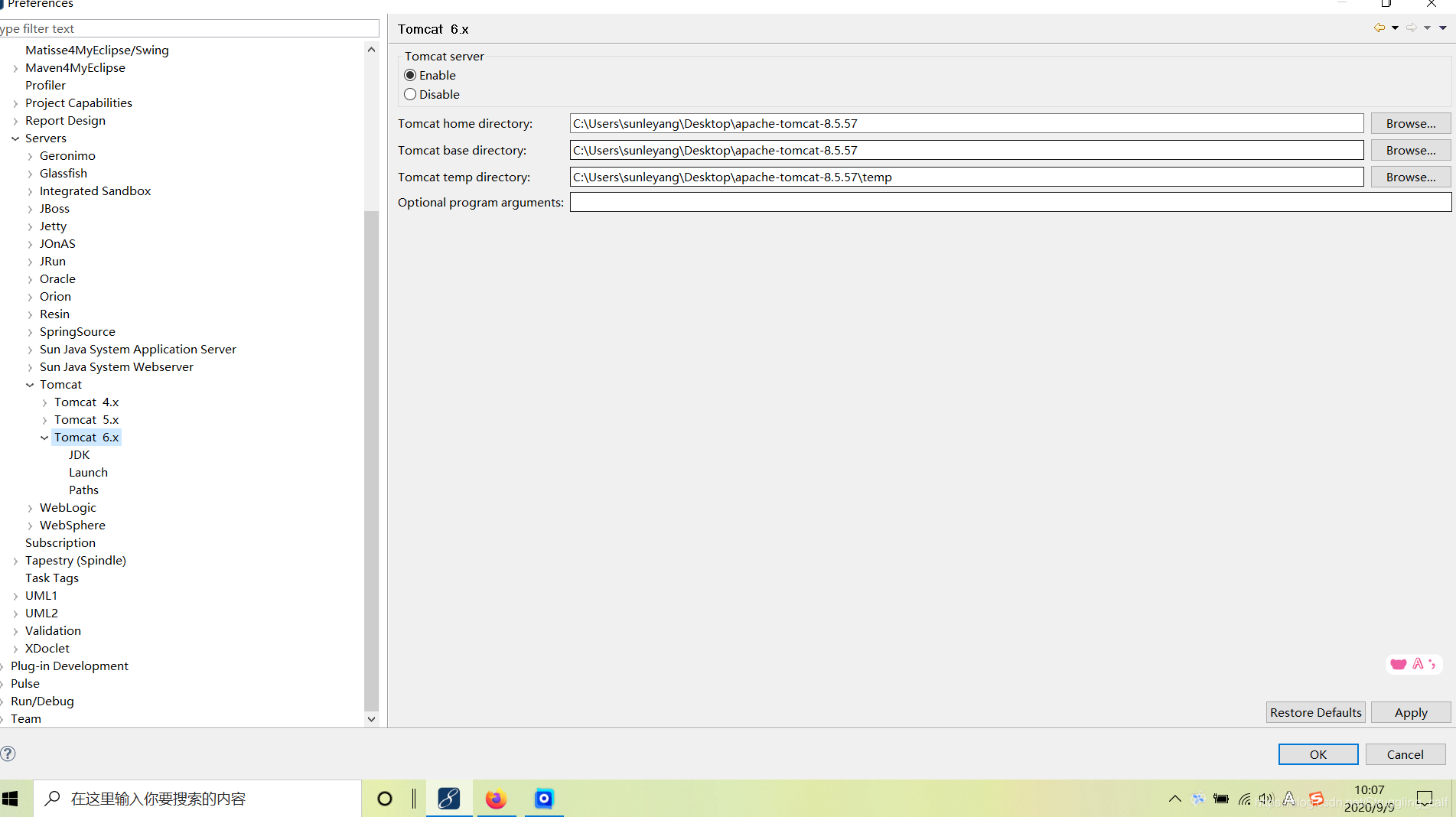This screenshot has width=1456, height=817.
Task: Click the Apply button
Action: (1411, 712)
